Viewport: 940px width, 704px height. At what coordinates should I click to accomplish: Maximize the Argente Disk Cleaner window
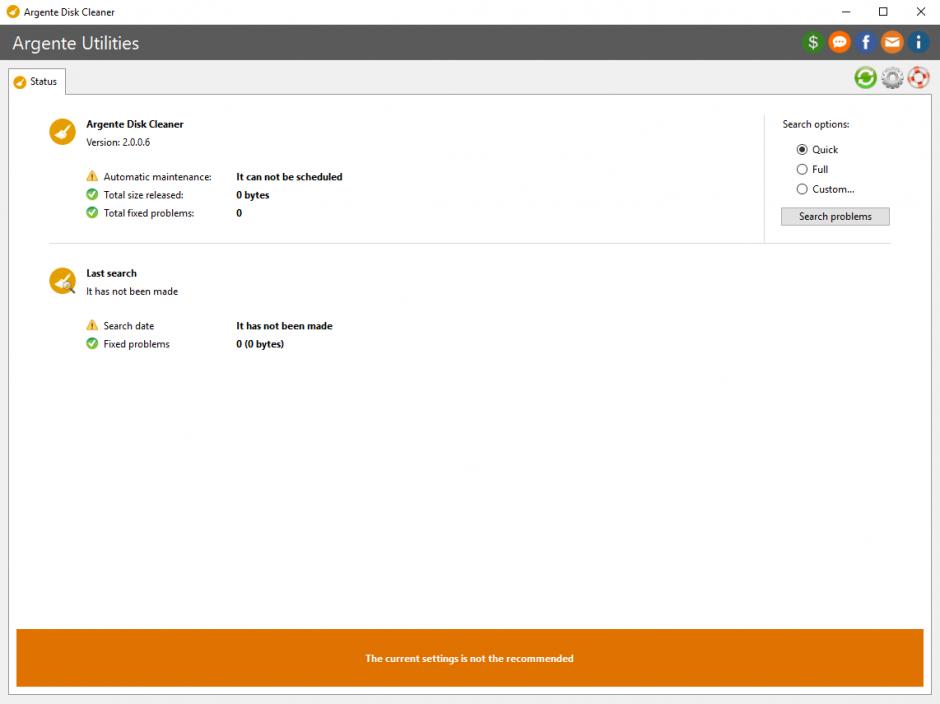point(883,11)
